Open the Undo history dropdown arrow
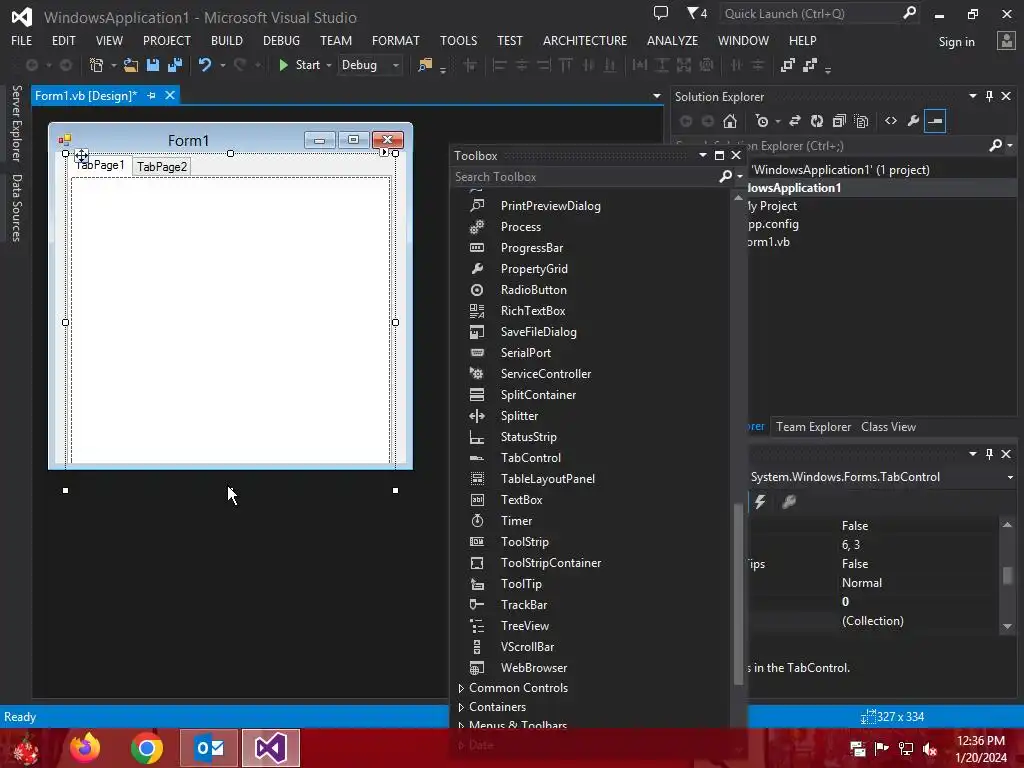Screen dimensions: 1024x768 click(223, 65)
